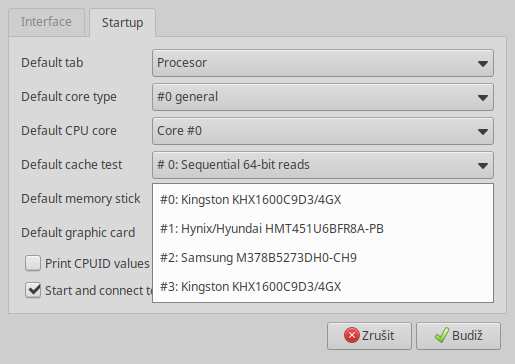The height and width of the screenshot is (364, 515).
Task: Choose #3: Kingston KHX1600C9D3/4GX option
Action: (323, 287)
